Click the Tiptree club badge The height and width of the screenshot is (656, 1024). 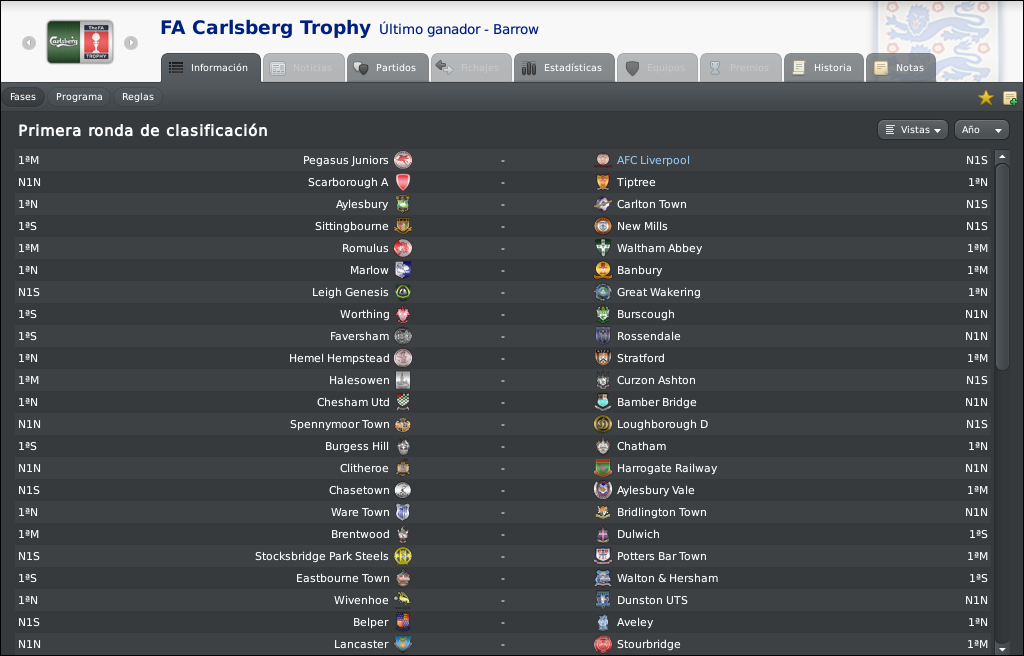point(603,182)
